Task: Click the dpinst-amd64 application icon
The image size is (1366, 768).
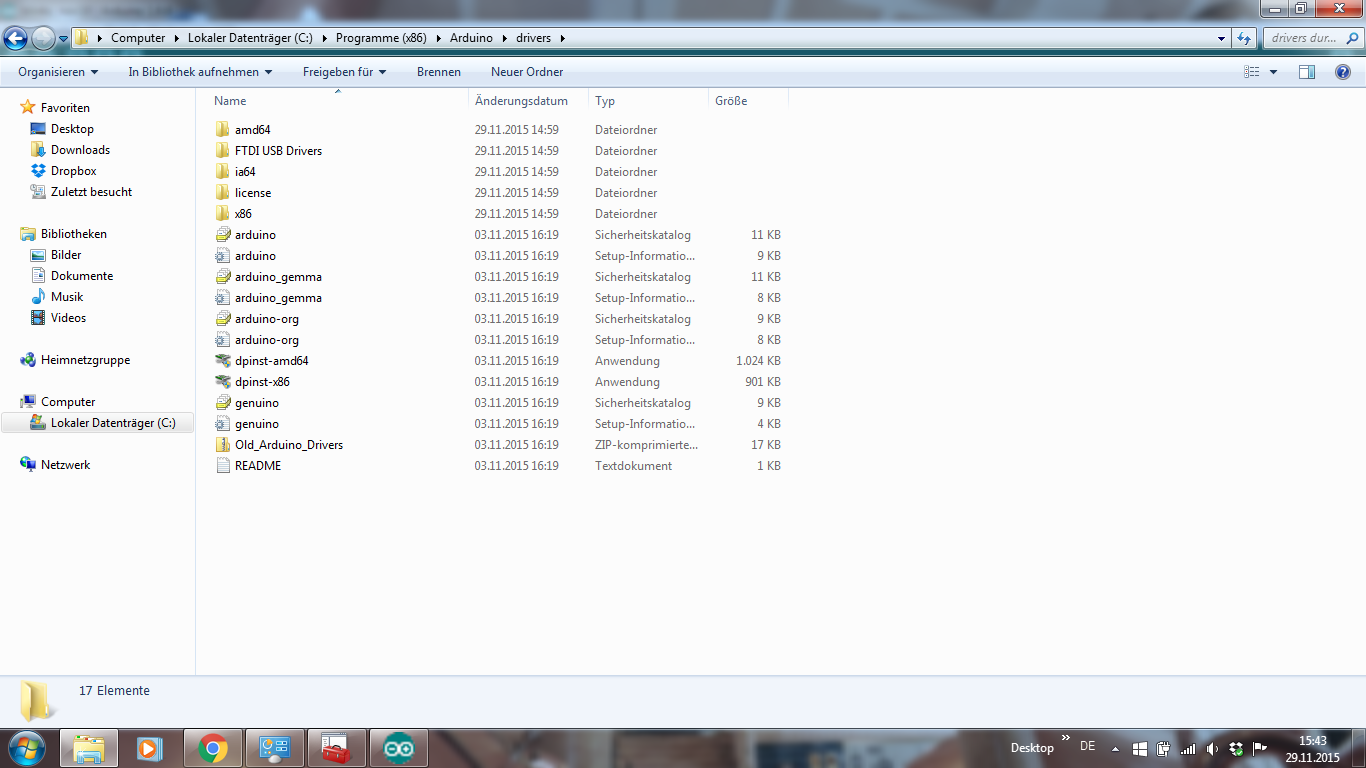Action: [223, 361]
